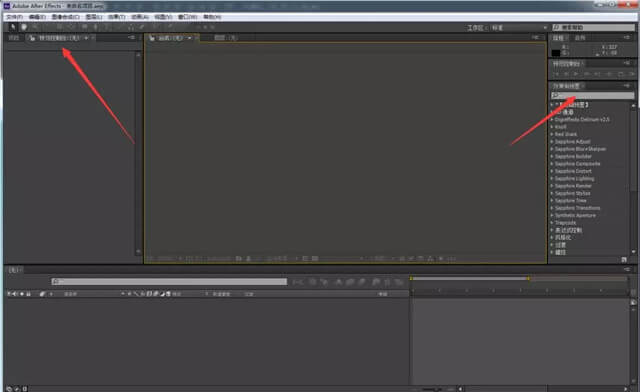Viewport: 640px width, 392px height.
Task: Click the search help input field
Action: 593,27
